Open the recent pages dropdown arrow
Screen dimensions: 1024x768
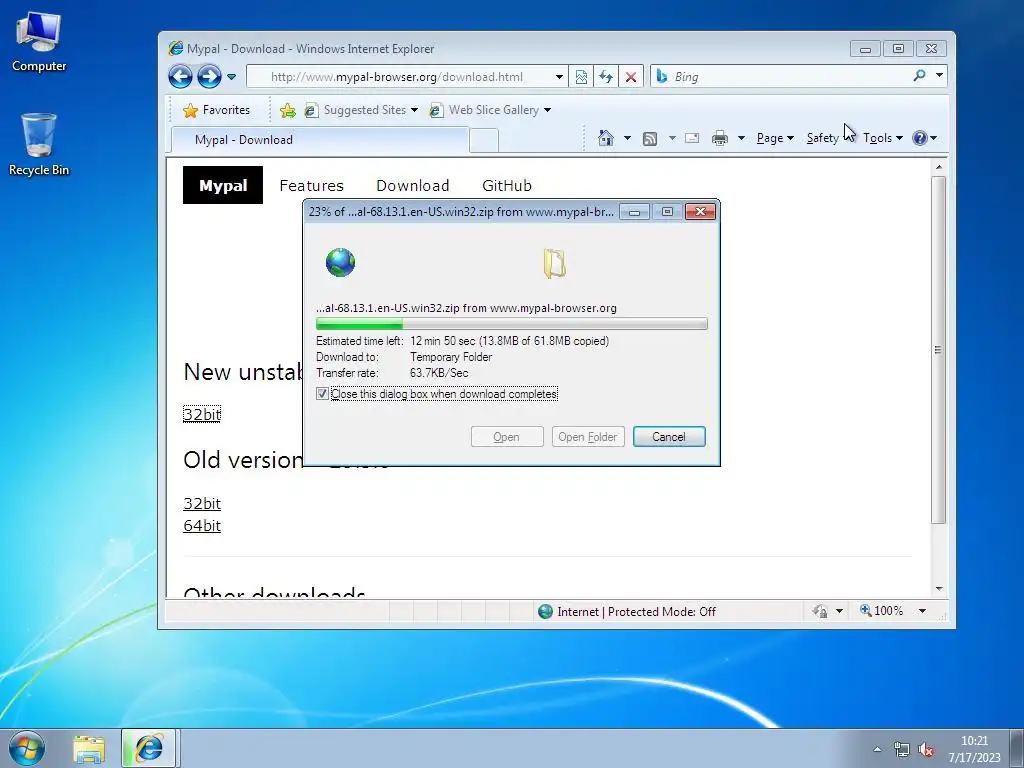tap(231, 77)
